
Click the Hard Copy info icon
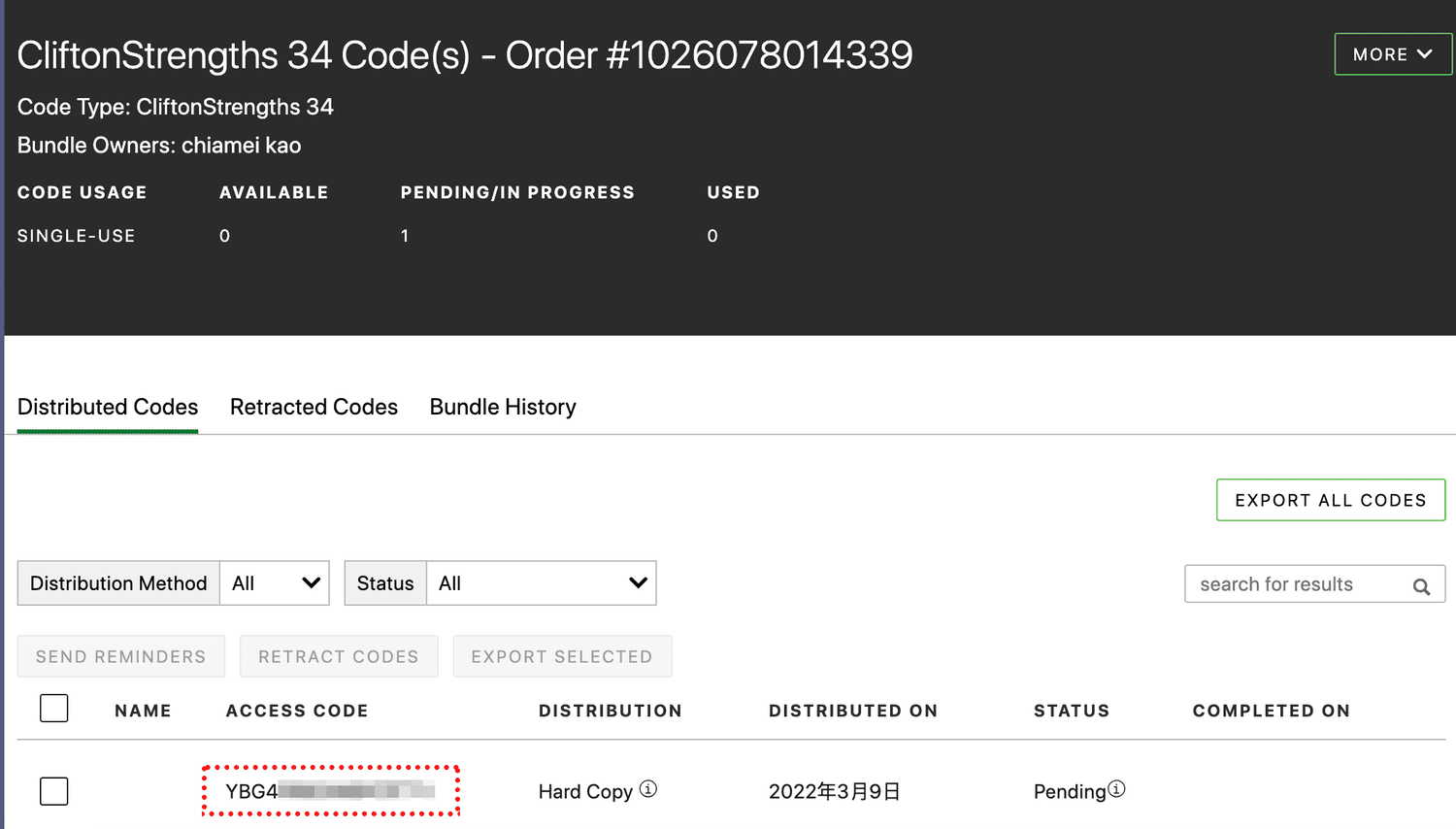(x=648, y=789)
